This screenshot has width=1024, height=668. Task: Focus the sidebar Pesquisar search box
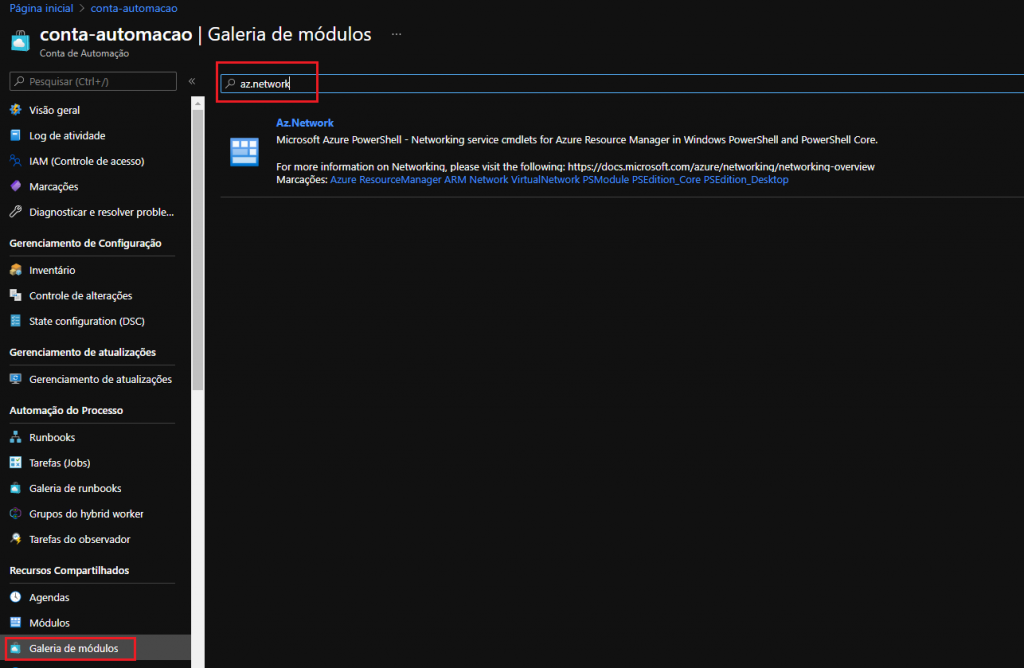point(92,81)
